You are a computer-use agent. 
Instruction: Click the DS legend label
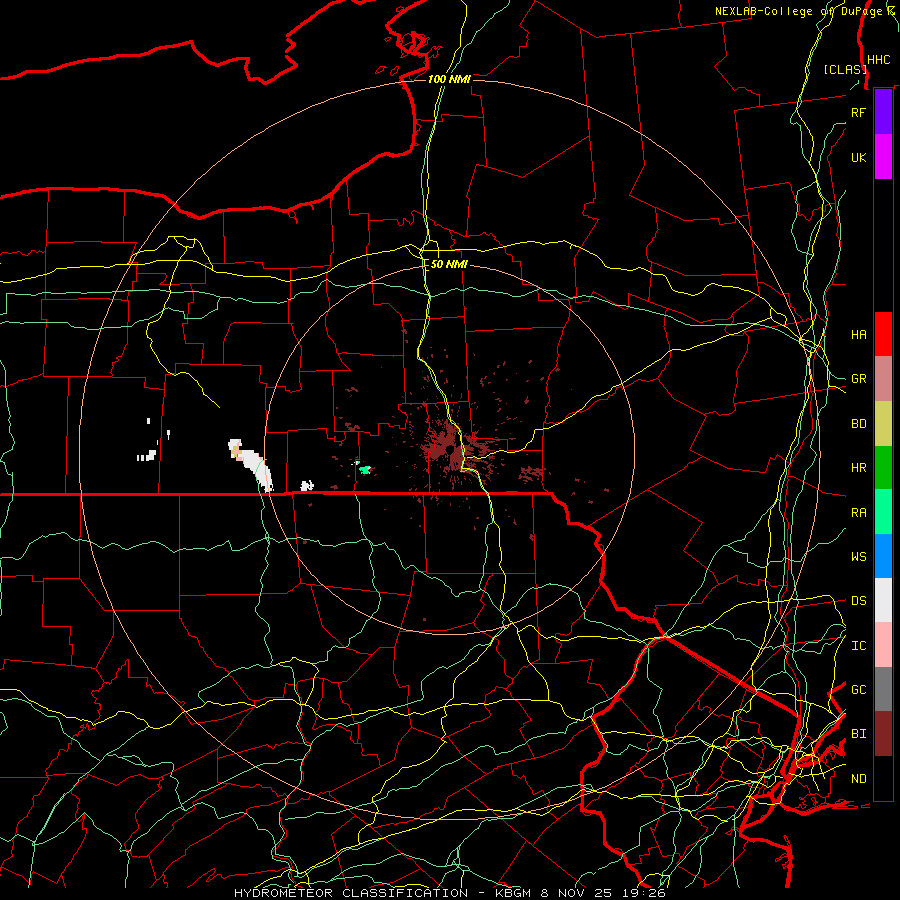click(858, 600)
